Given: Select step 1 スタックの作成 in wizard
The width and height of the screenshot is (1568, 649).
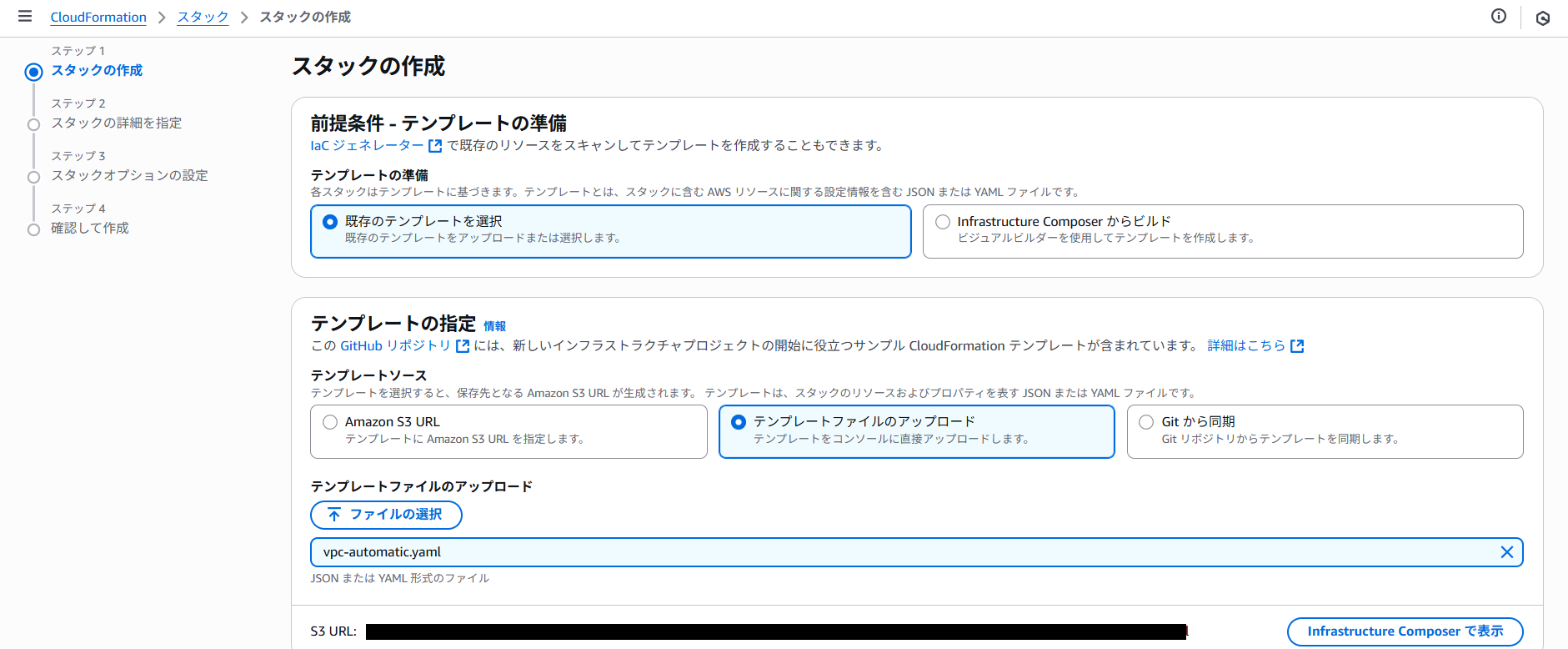Looking at the screenshot, I should point(97,71).
